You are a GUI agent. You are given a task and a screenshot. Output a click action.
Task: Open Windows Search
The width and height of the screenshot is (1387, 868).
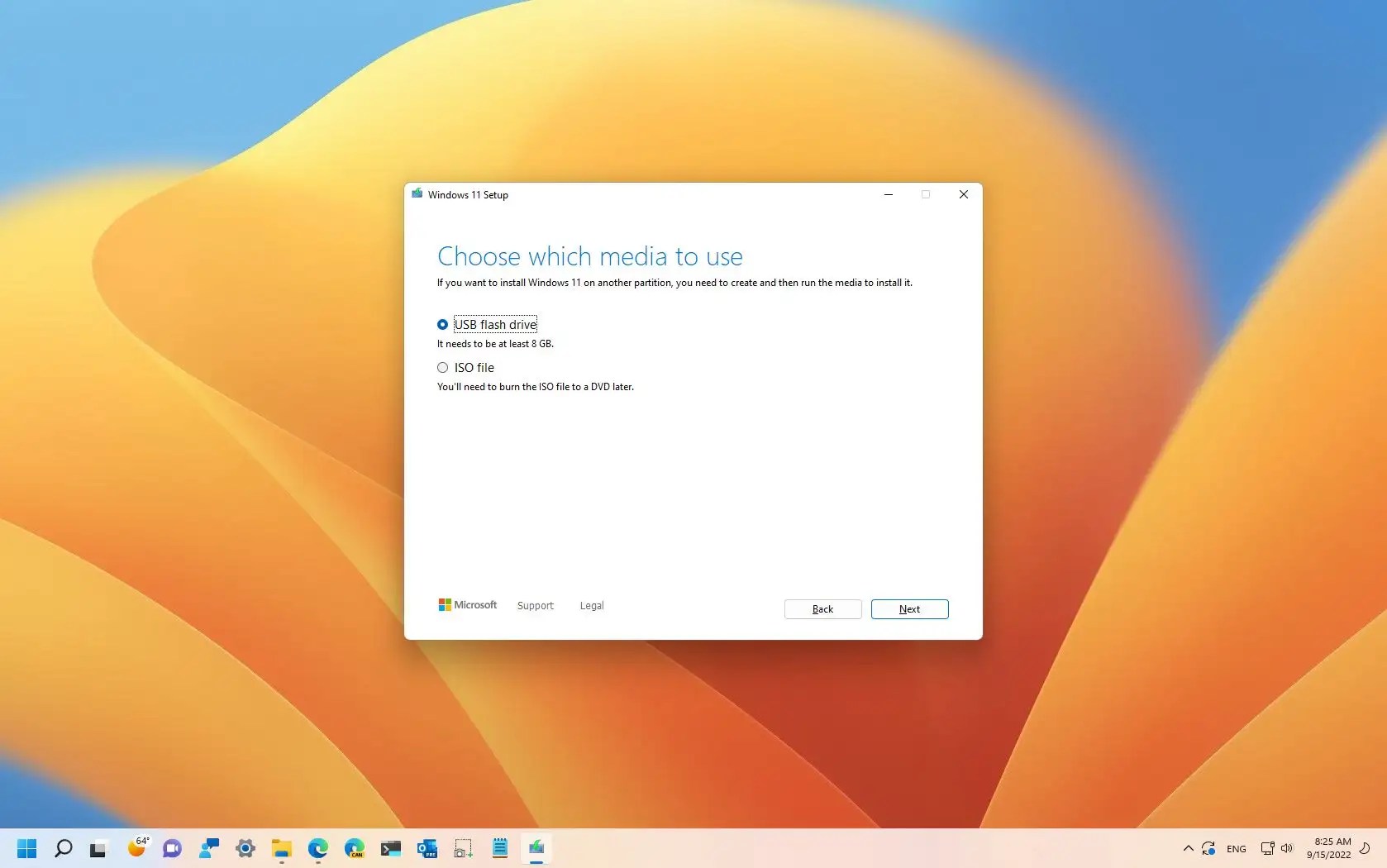coord(64,848)
